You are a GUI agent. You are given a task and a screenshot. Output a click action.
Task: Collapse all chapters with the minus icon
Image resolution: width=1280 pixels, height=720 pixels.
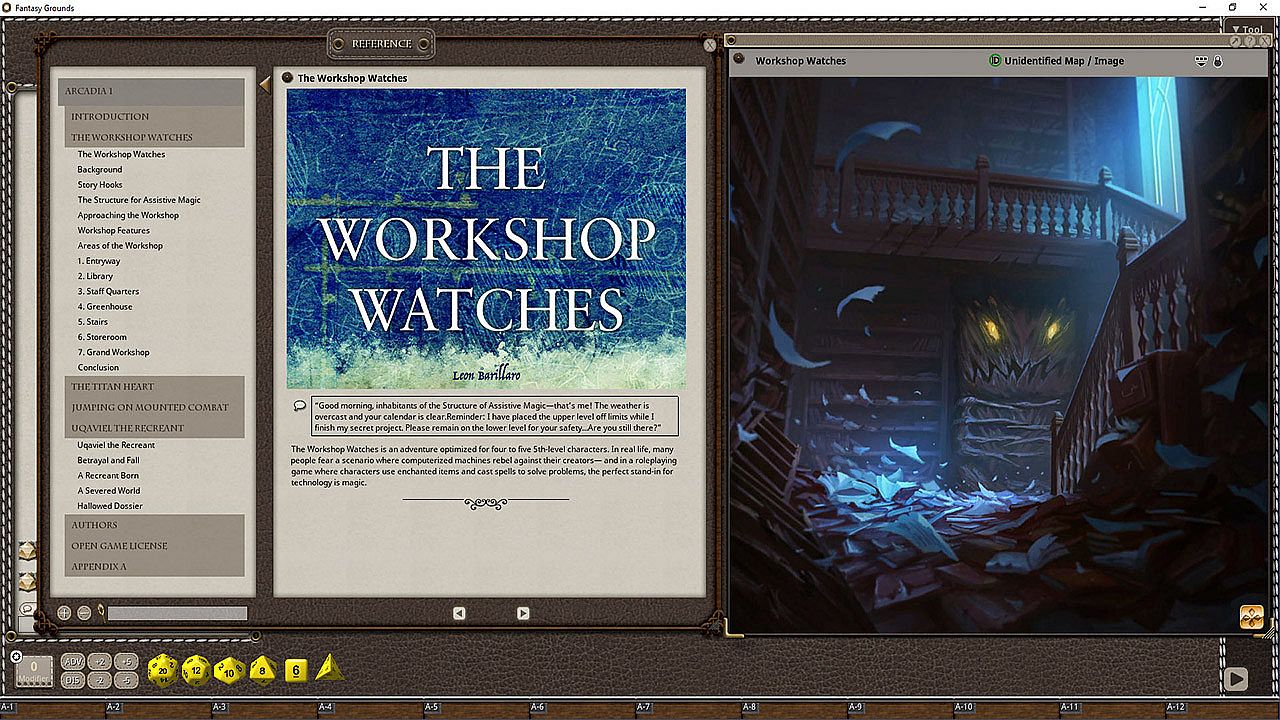point(84,613)
